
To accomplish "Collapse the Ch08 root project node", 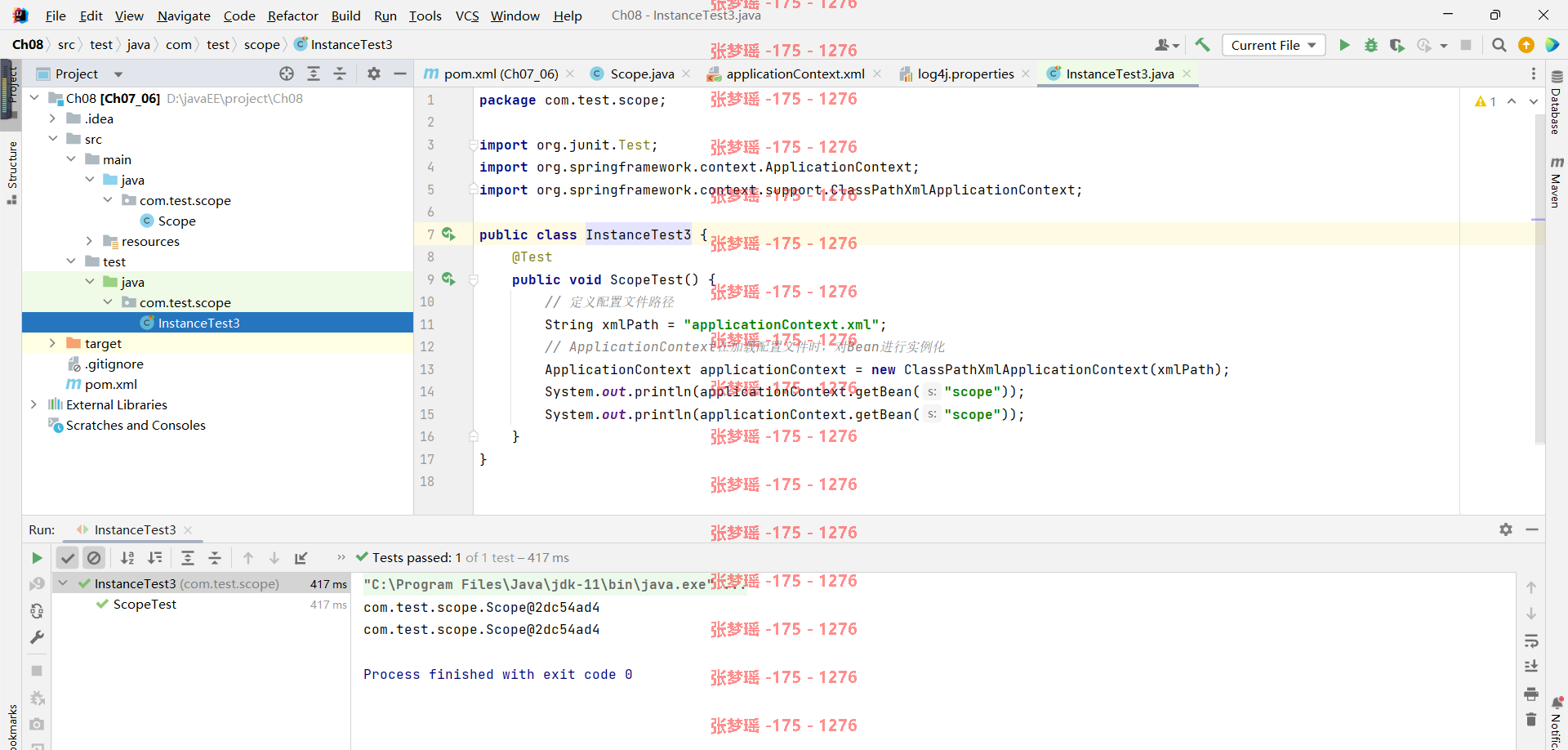I will pos(34,98).
